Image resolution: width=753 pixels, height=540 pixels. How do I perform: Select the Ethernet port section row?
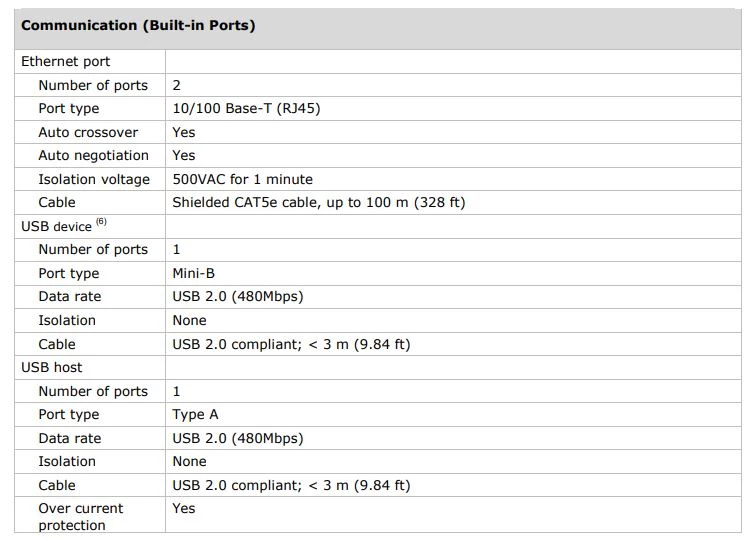tap(66, 61)
